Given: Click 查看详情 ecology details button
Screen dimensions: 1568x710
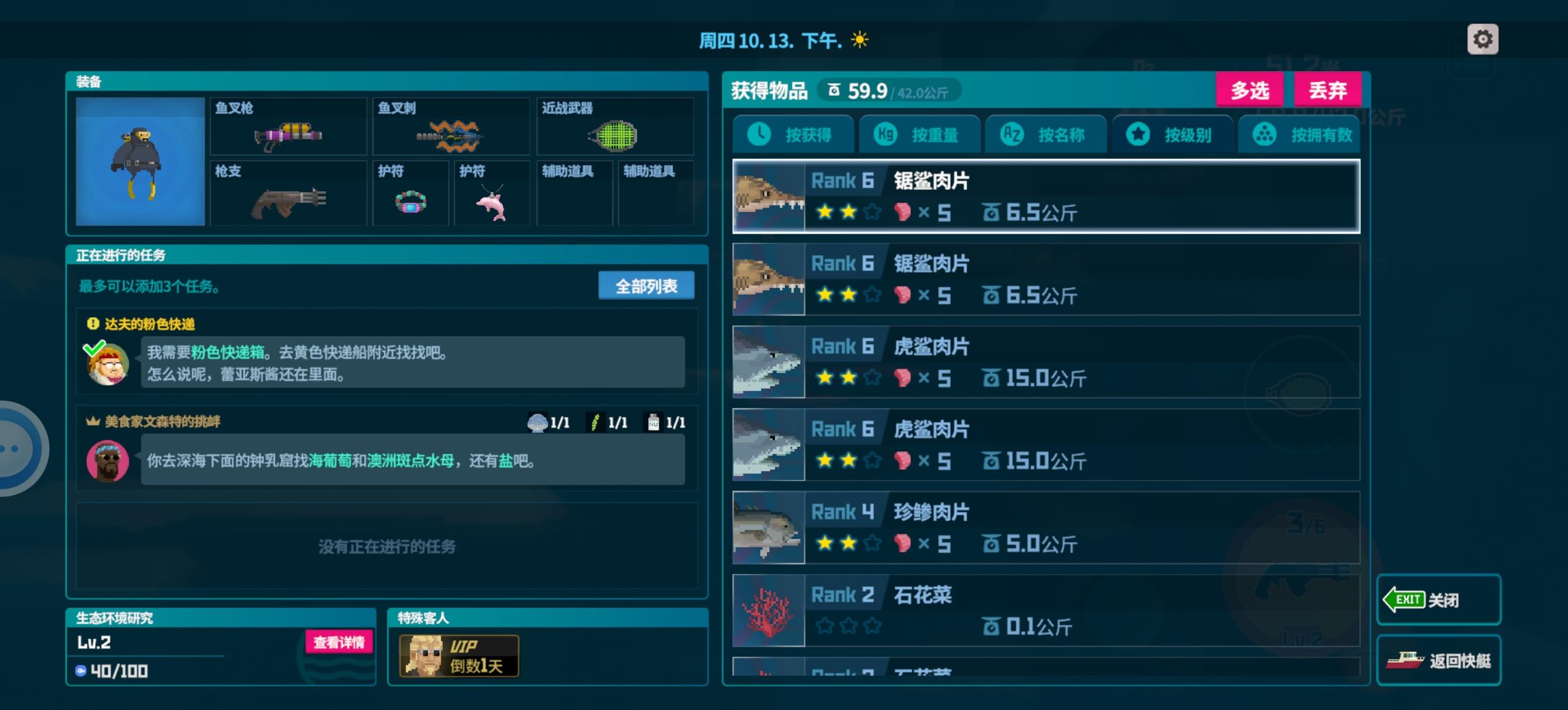Looking at the screenshot, I should pyautogui.click(x=338, y=642).
